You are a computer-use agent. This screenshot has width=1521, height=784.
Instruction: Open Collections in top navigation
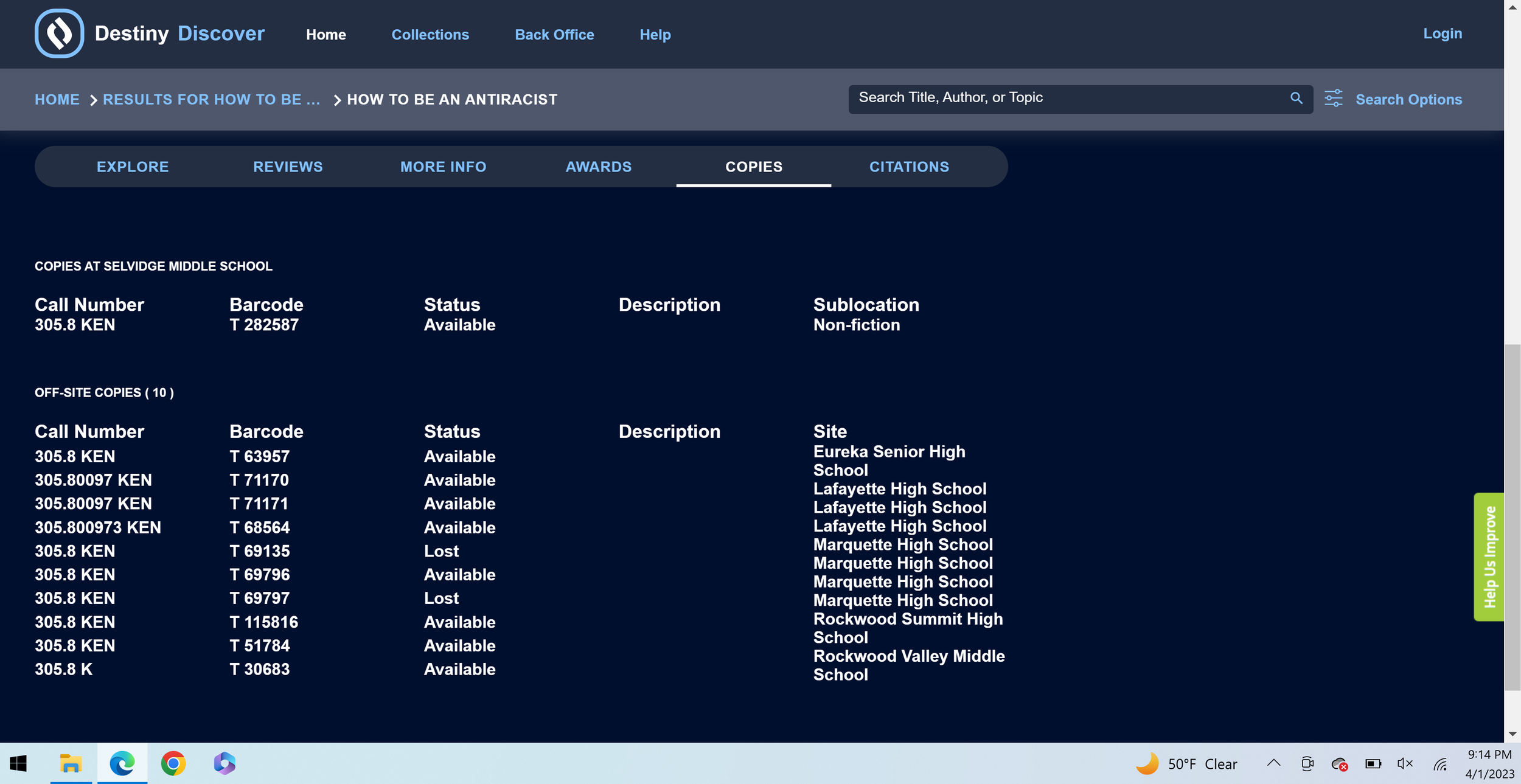[x=430, y=35]
